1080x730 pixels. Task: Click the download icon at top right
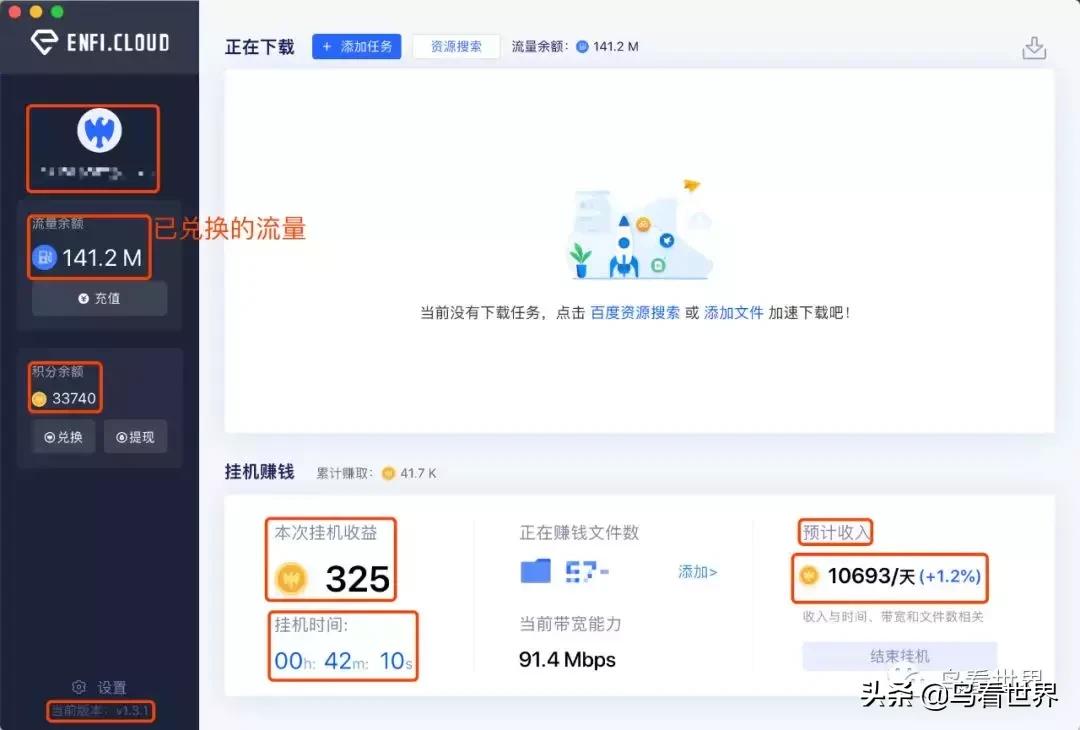point(1035,46)
